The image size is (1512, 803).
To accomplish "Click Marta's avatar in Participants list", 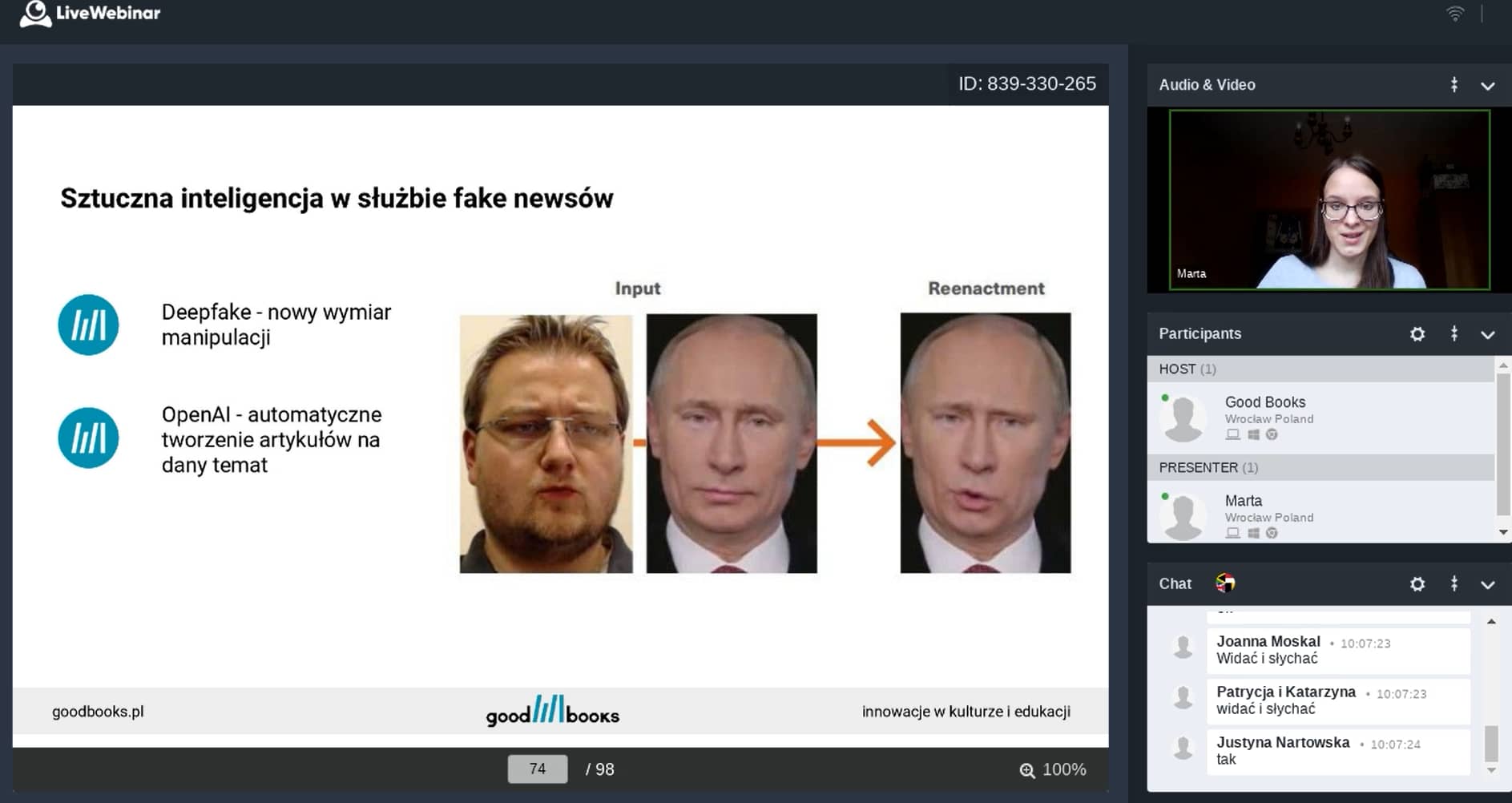I will coord(1184,517).
